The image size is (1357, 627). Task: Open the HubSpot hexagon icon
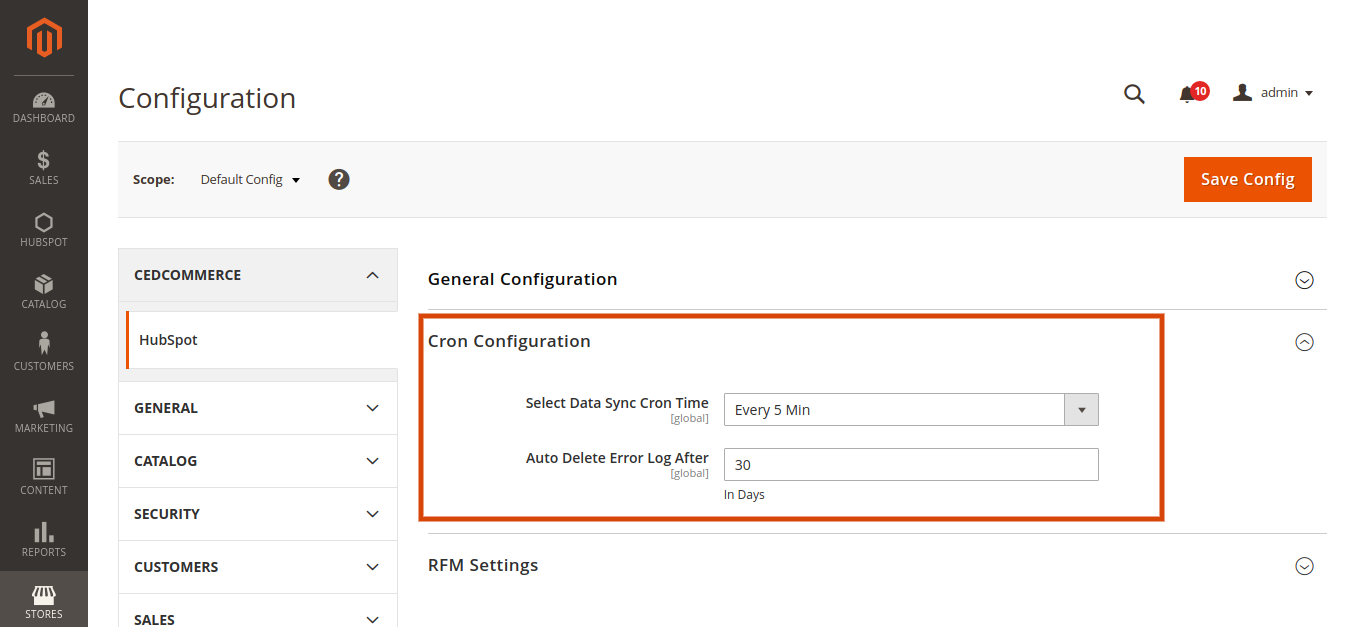[x=44, y=222]
